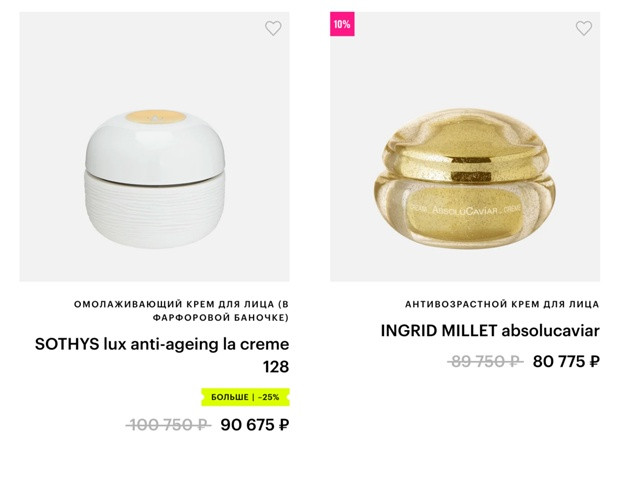Click the АНТИВОЗРАСТНОЙ КРЕМ ДЛЯ ЛИЦА category label
Viewport: 640px width, 484px height.
(502, 304)
